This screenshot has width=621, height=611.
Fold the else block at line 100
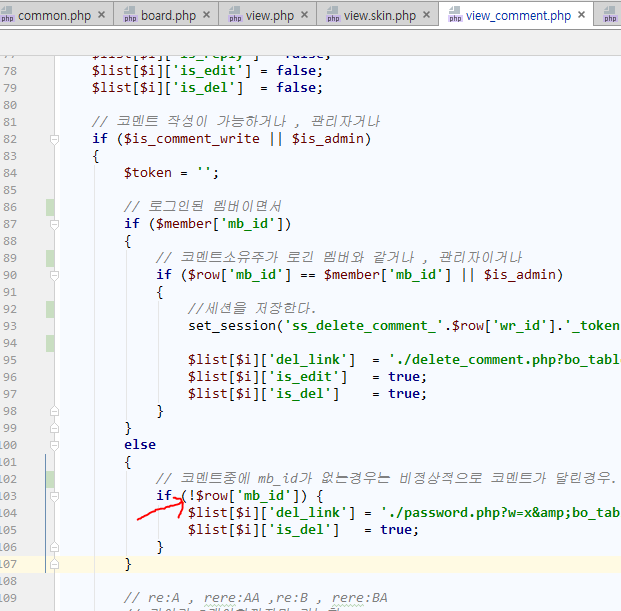click(x=55, y=445)
